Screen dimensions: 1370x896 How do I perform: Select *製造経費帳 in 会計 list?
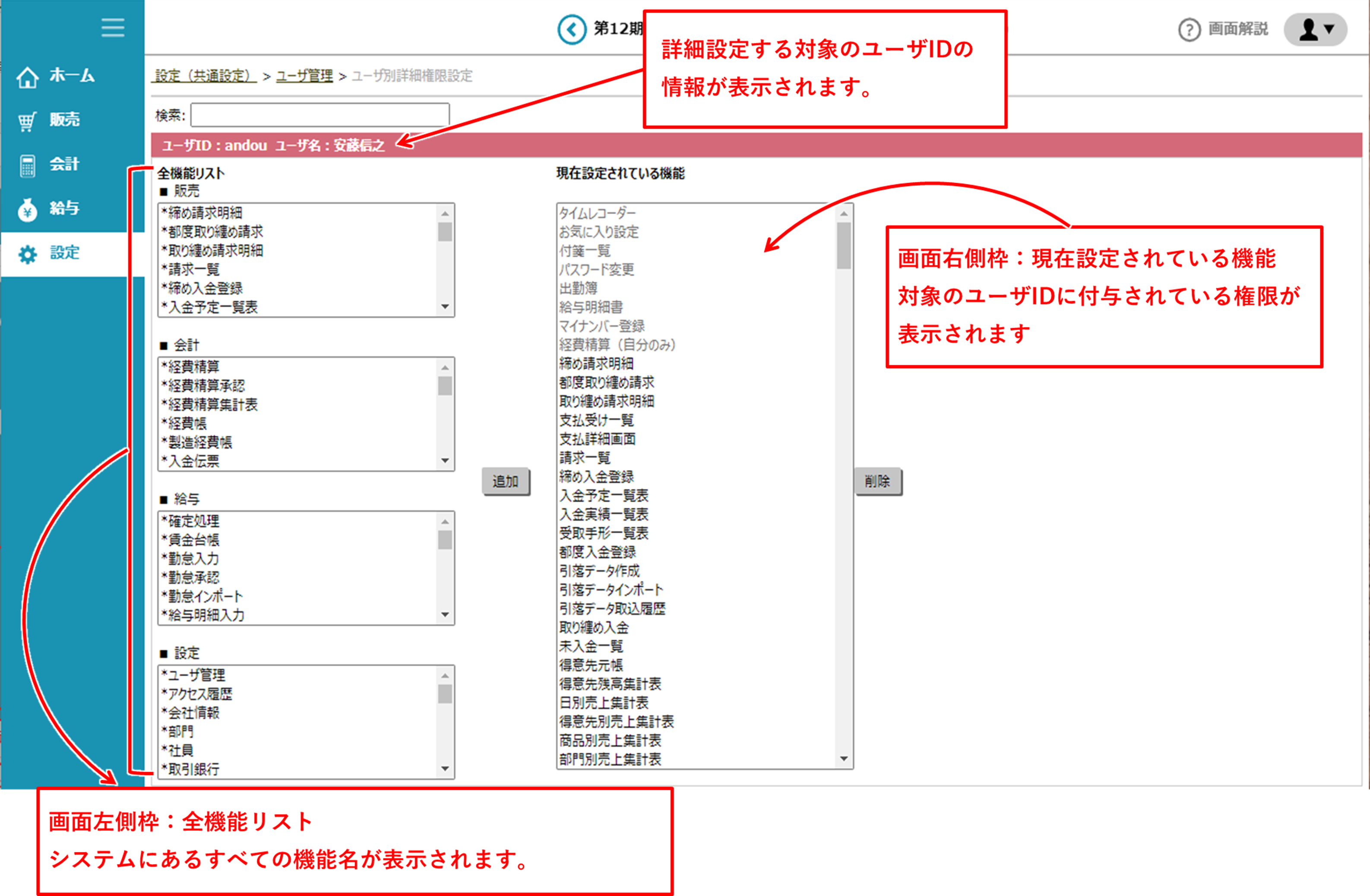[297, 442]
